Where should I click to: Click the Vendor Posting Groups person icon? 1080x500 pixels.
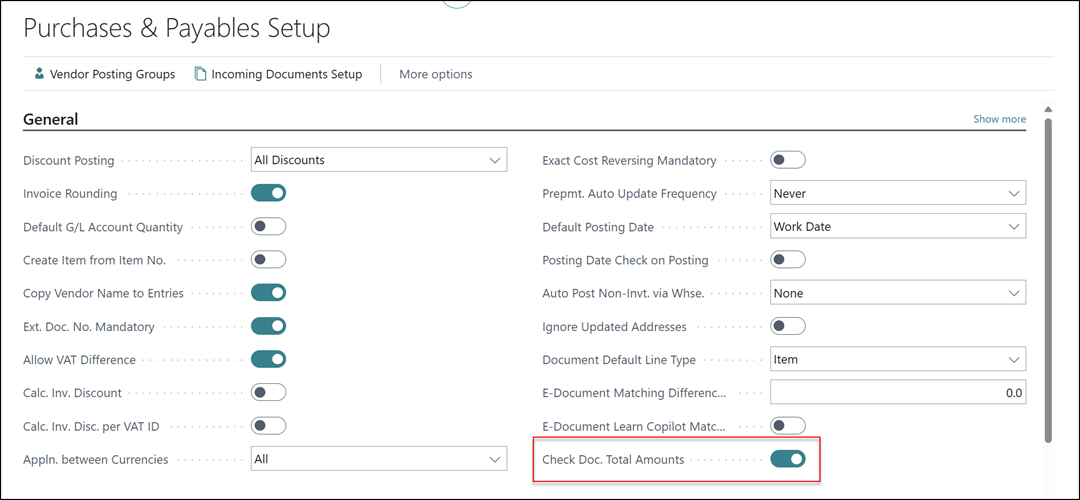tap(39, 74)
